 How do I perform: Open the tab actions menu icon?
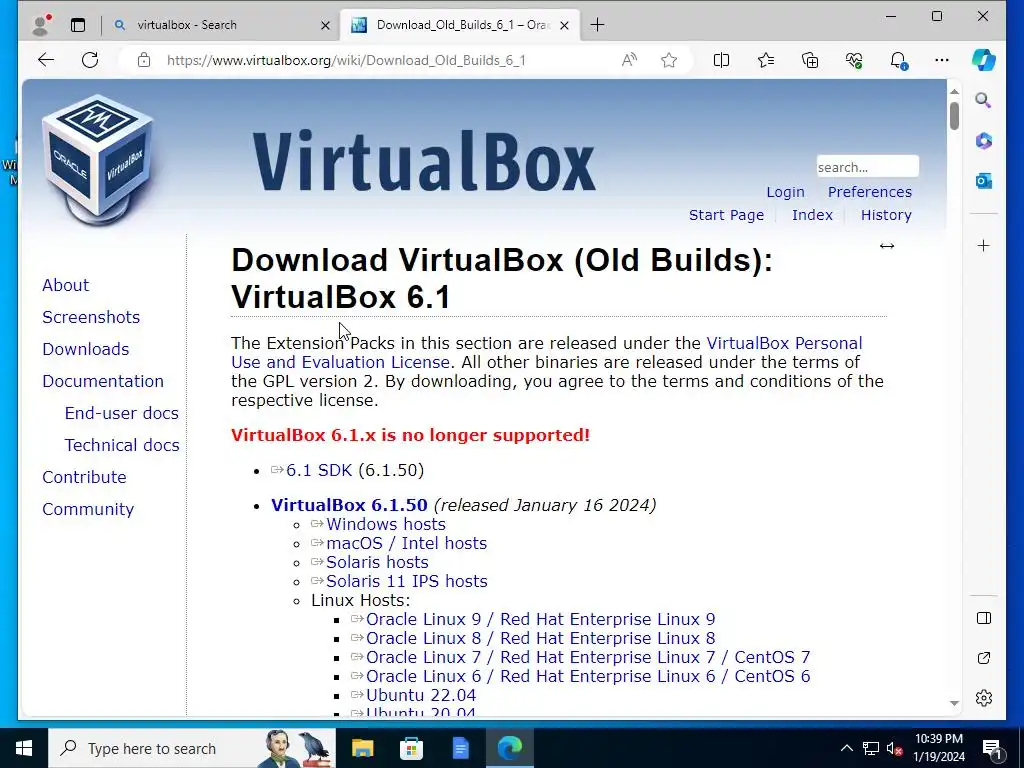point(78,25)
